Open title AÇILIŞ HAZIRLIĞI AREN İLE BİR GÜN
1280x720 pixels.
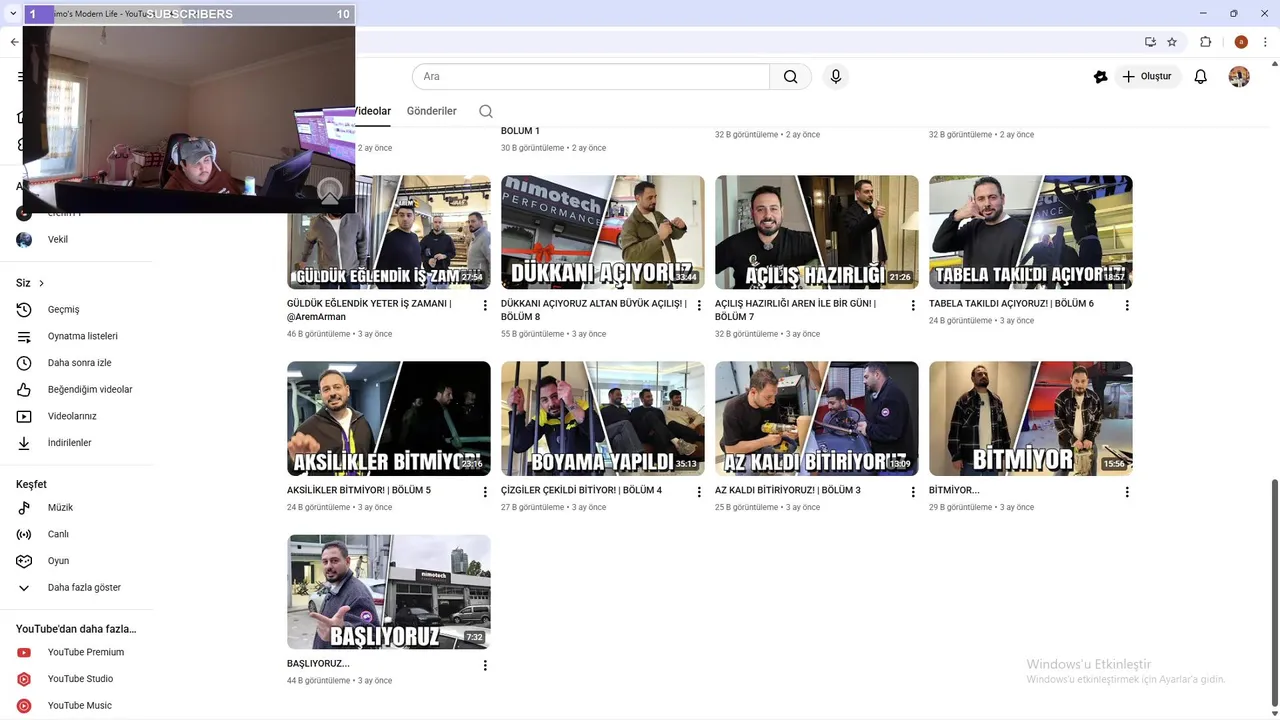coord(795,310)
